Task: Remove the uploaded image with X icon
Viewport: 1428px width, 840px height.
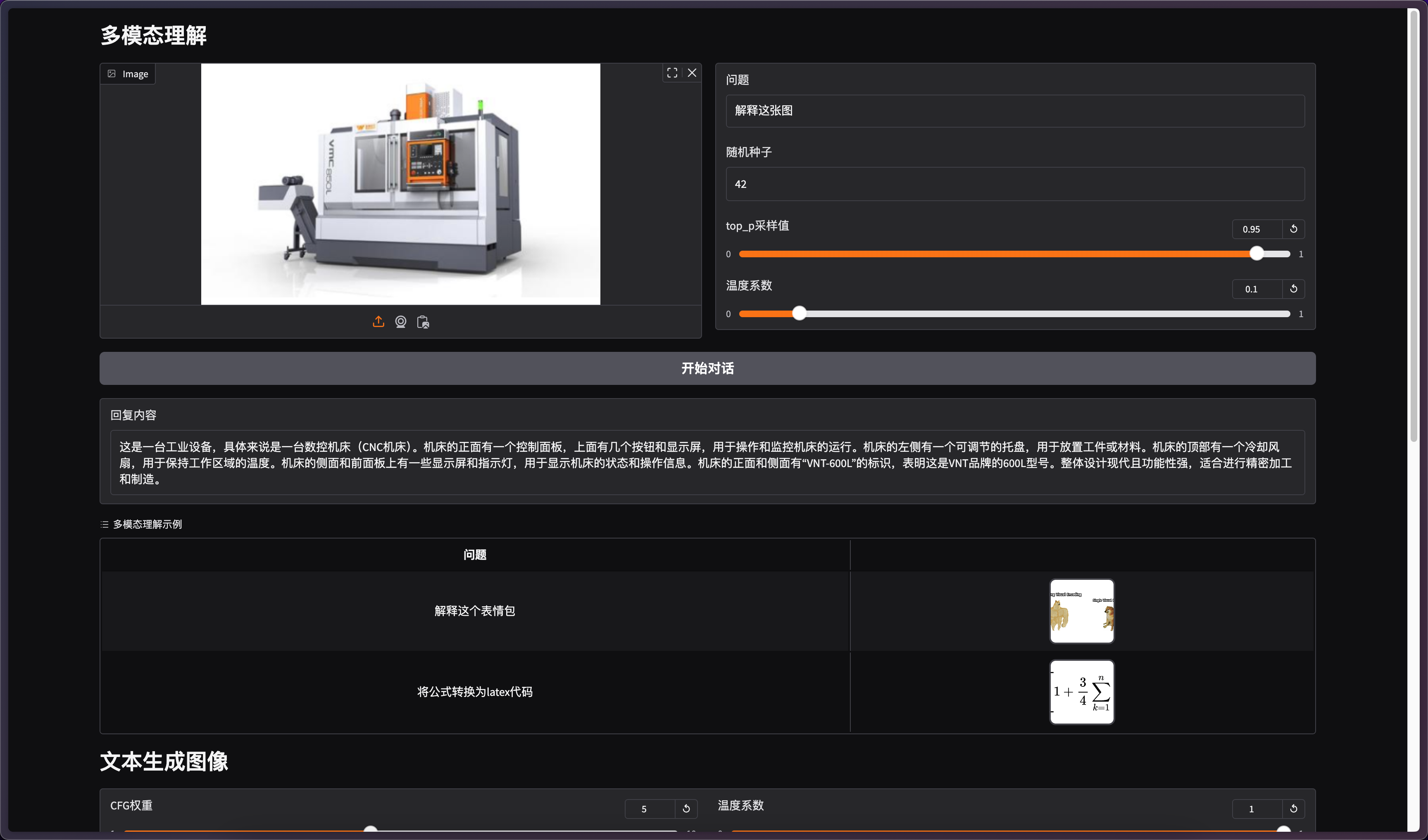Action: [x=692, y=73]
